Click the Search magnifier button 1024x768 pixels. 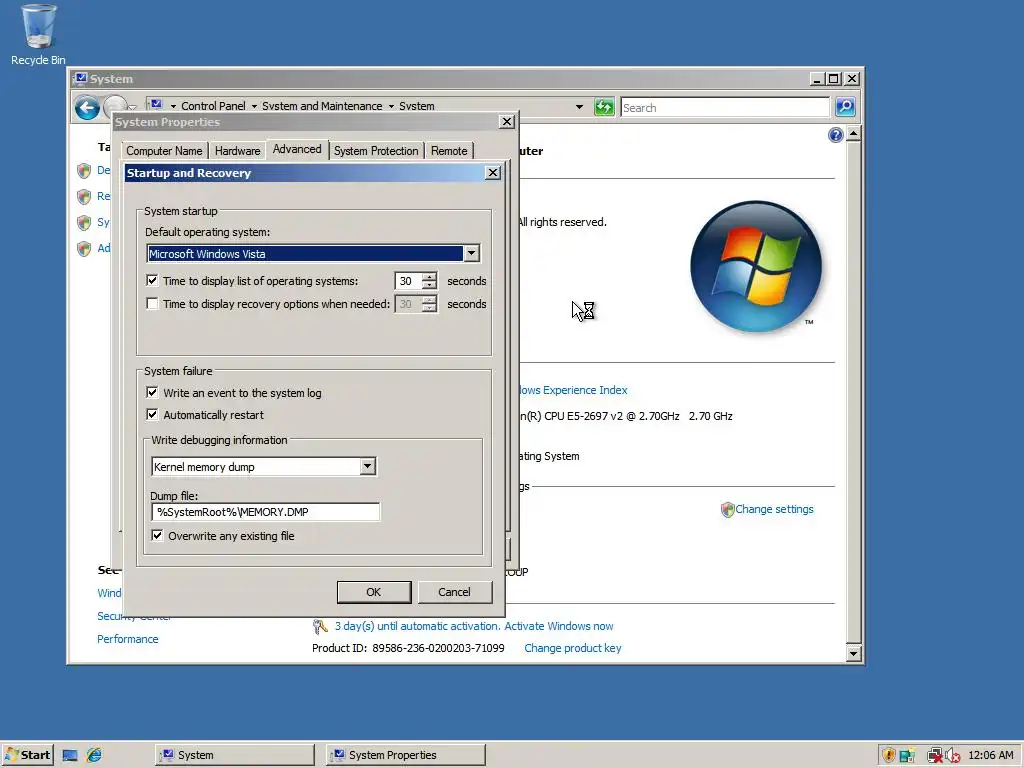click(x=845, y=107)
